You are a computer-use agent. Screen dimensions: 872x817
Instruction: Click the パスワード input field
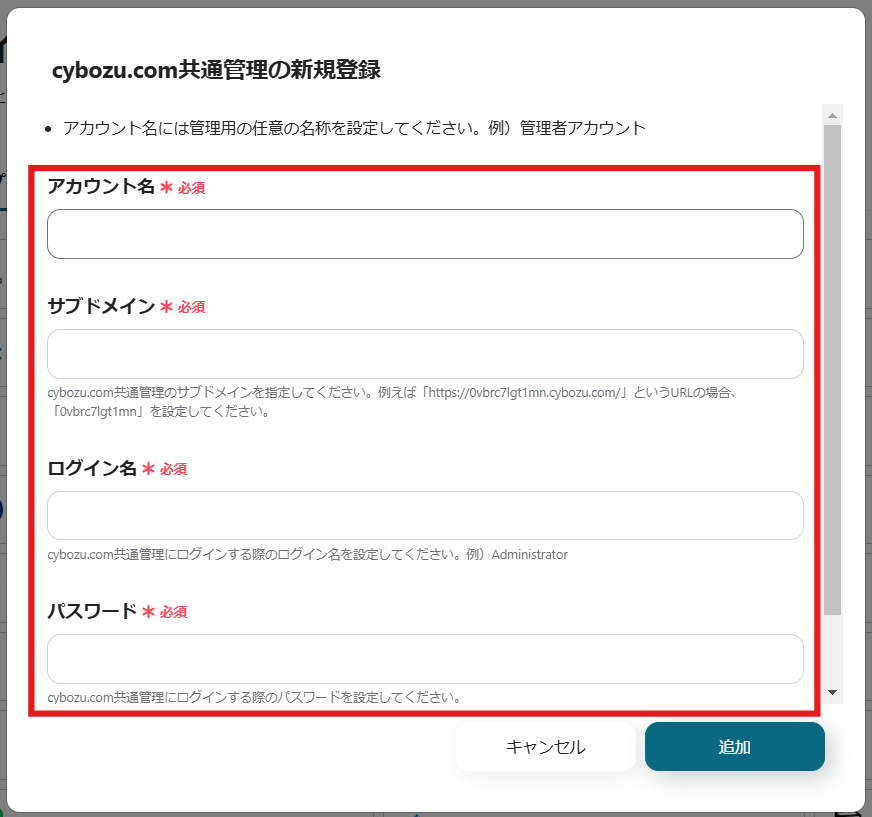[425, 658]
